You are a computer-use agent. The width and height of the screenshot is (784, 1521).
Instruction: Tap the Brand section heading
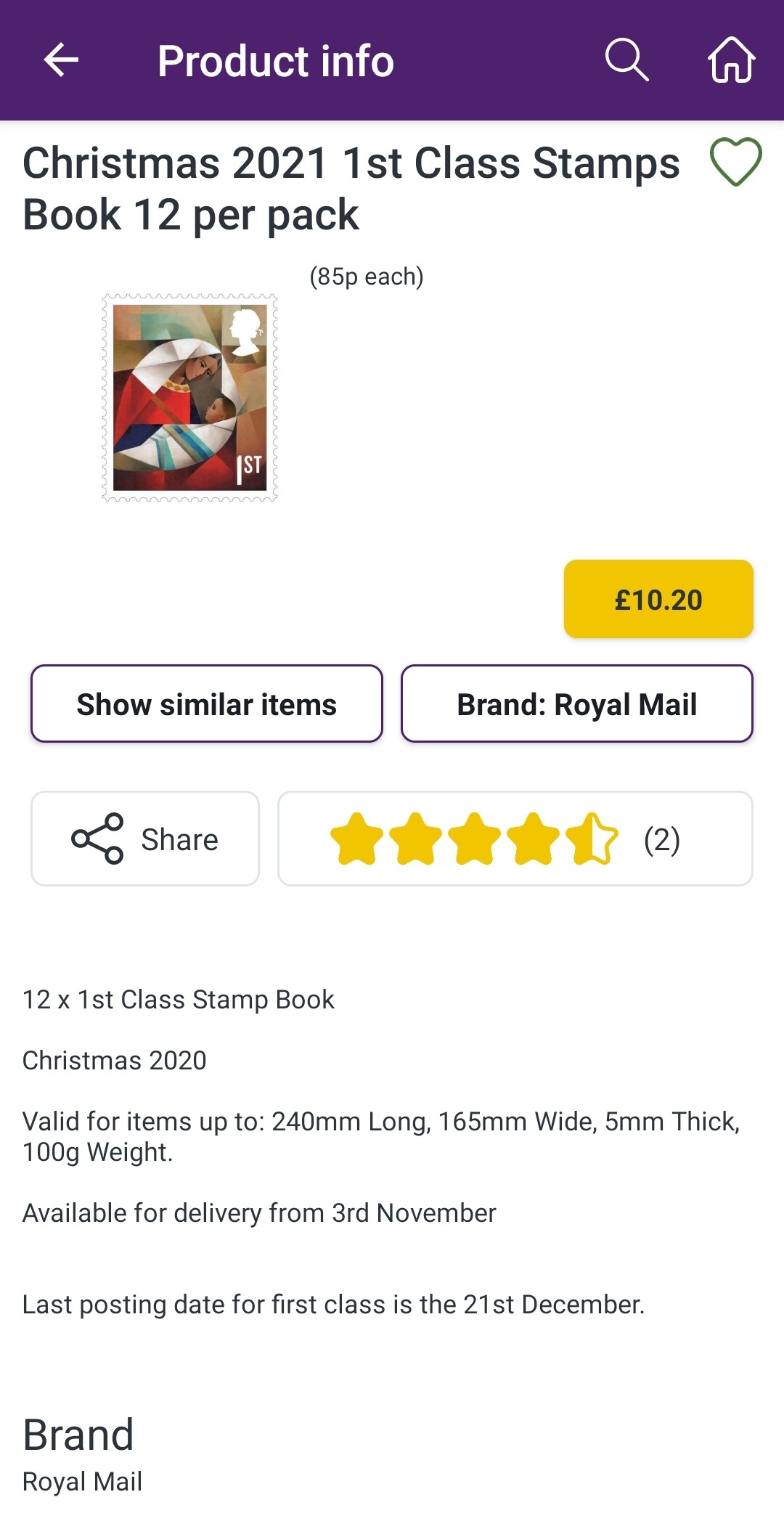[x=78, y=1435]
